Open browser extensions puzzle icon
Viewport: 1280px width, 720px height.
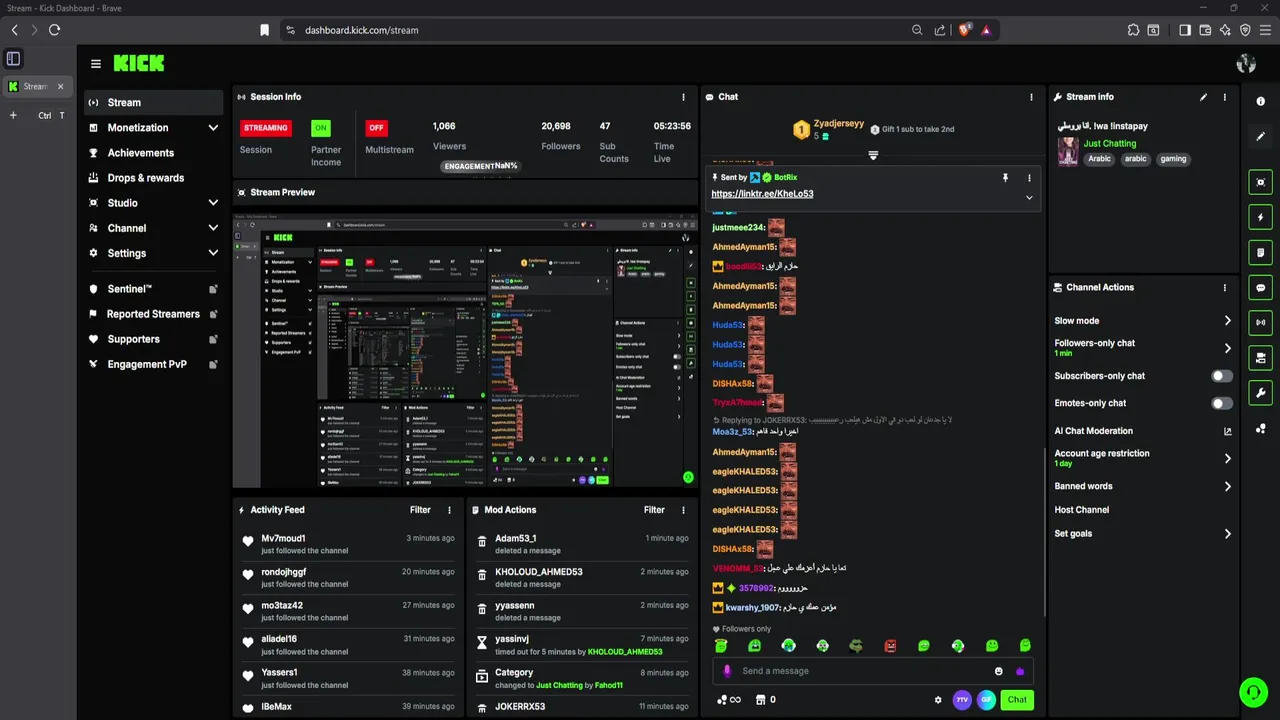[x=1133, y=30]
